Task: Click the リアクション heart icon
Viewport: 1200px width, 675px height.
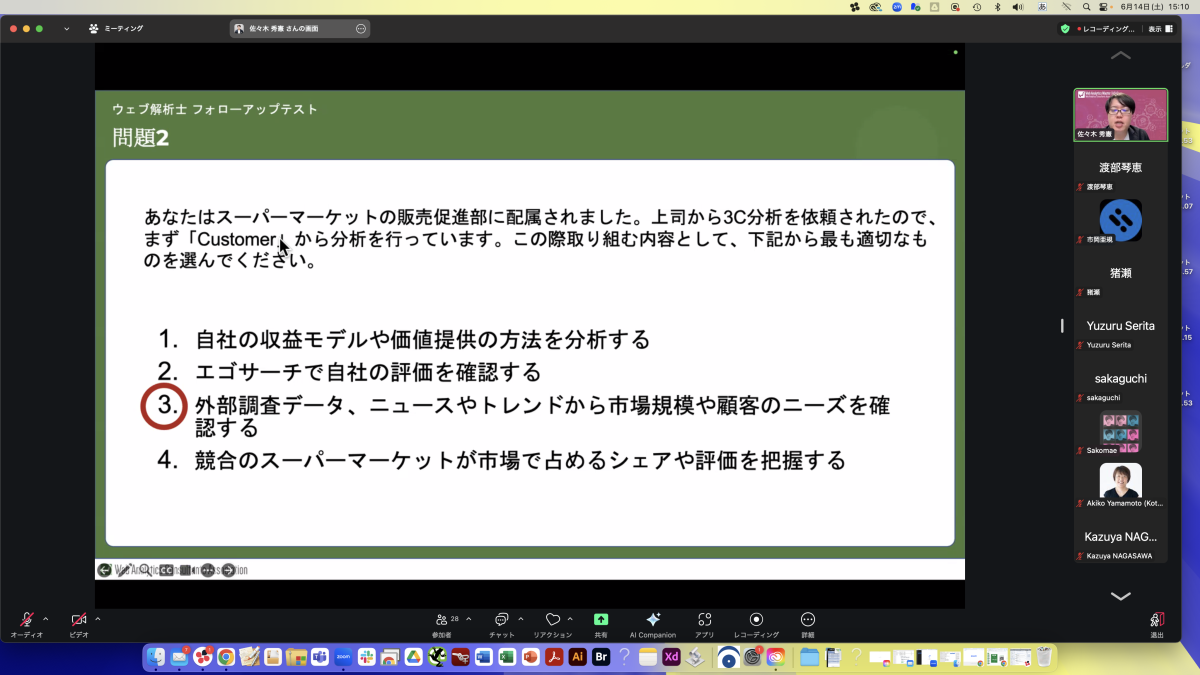Action: (x=552, y=620)
